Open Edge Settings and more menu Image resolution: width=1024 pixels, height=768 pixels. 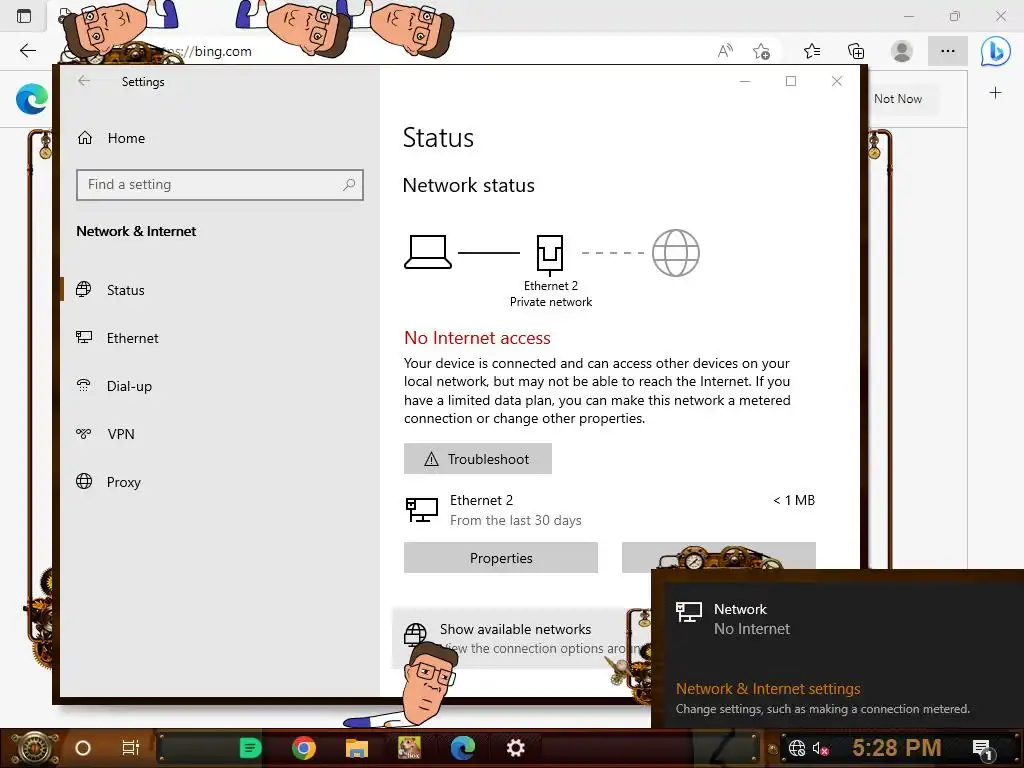point(948,51)
